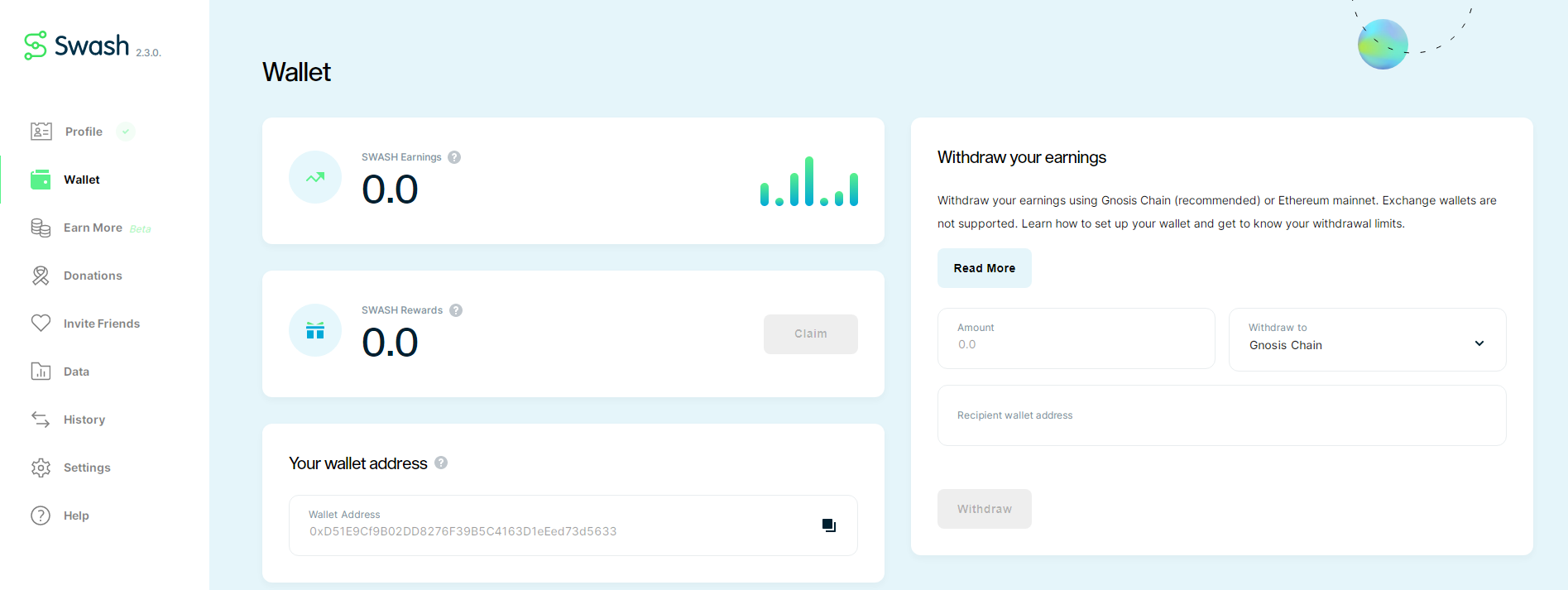Click the History arrows icon
The height and width of the screenshot is (590, 1568).
[41, 420]
